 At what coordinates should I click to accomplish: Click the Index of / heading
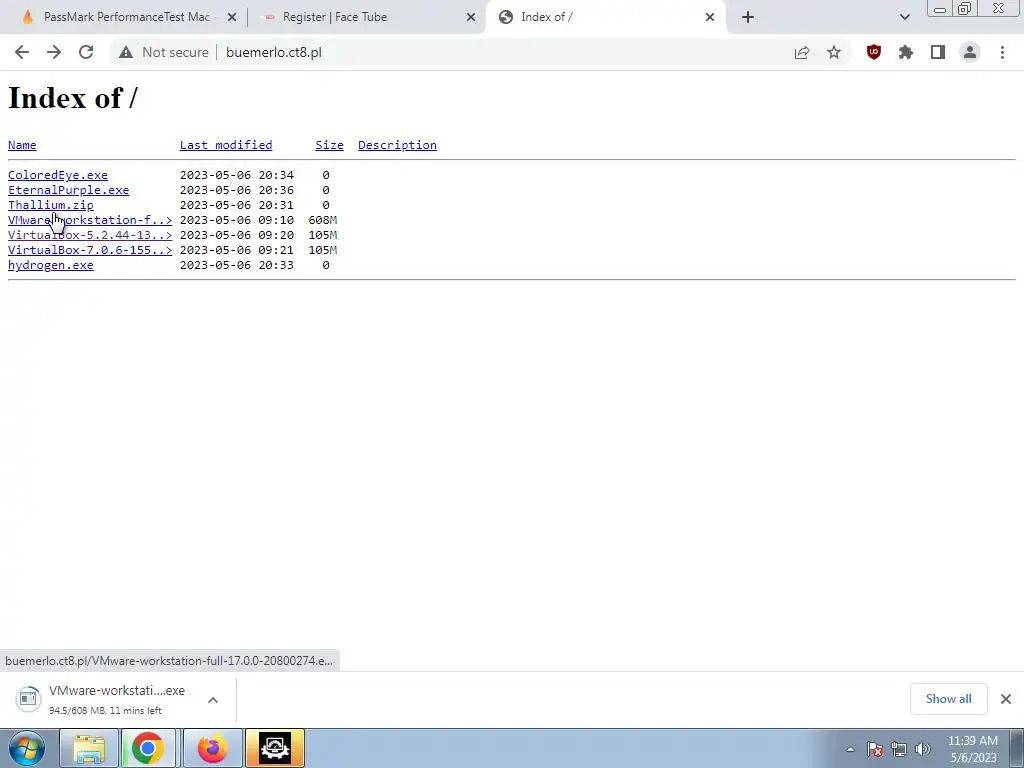[72, 98]
